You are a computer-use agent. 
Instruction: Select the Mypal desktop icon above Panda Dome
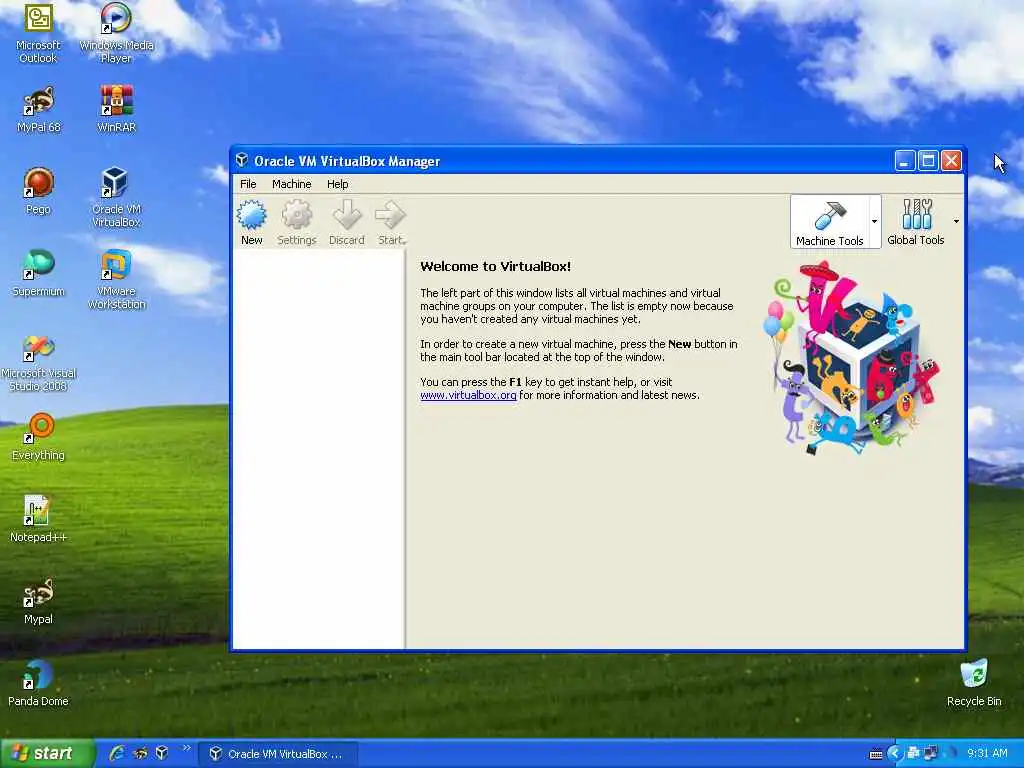pyautogui.click(x=38, y=602)
